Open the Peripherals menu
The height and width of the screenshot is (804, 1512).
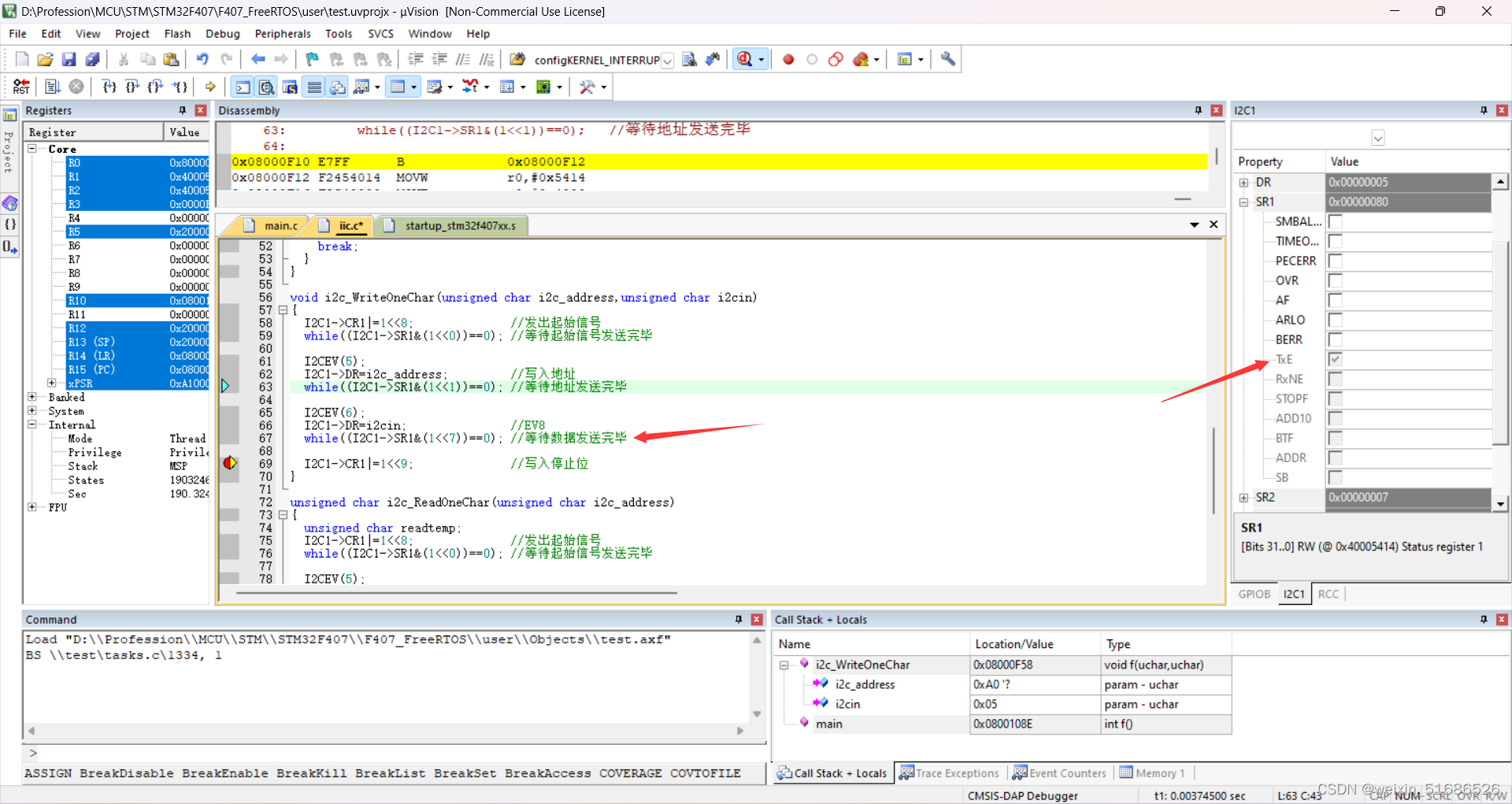click(282, 33)
